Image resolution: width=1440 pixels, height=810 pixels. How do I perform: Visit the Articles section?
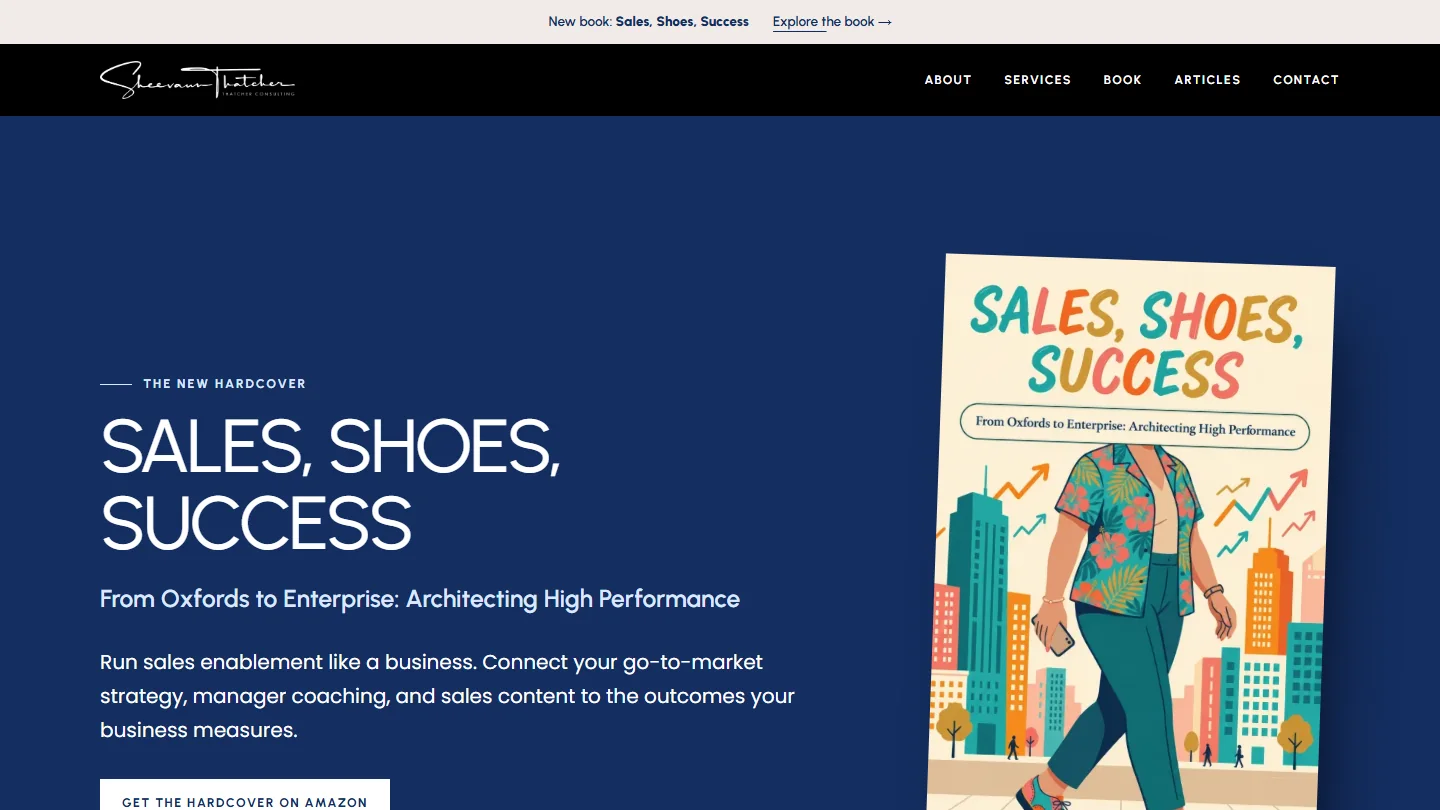[1207, 80]
